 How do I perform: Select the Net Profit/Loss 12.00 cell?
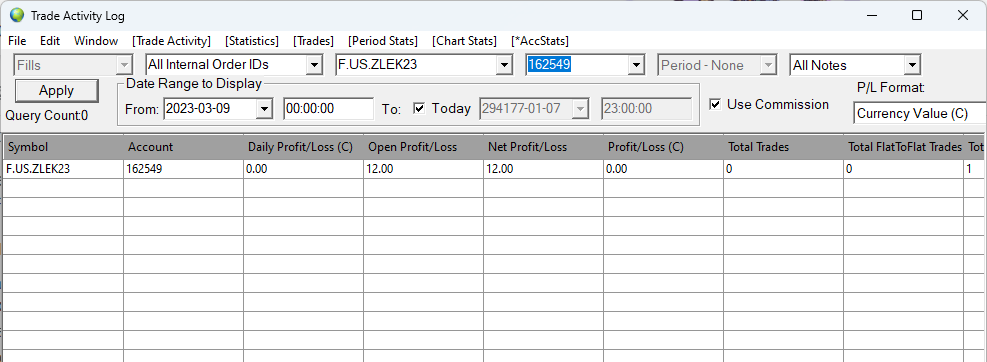click(544, 169)
